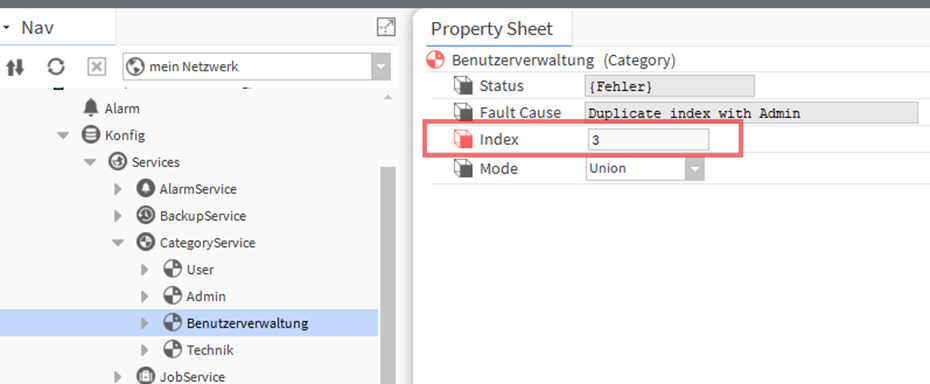Open the Nav tab menu
The width and height of the screenshot is (930, 384).
[x=6, y=27]
